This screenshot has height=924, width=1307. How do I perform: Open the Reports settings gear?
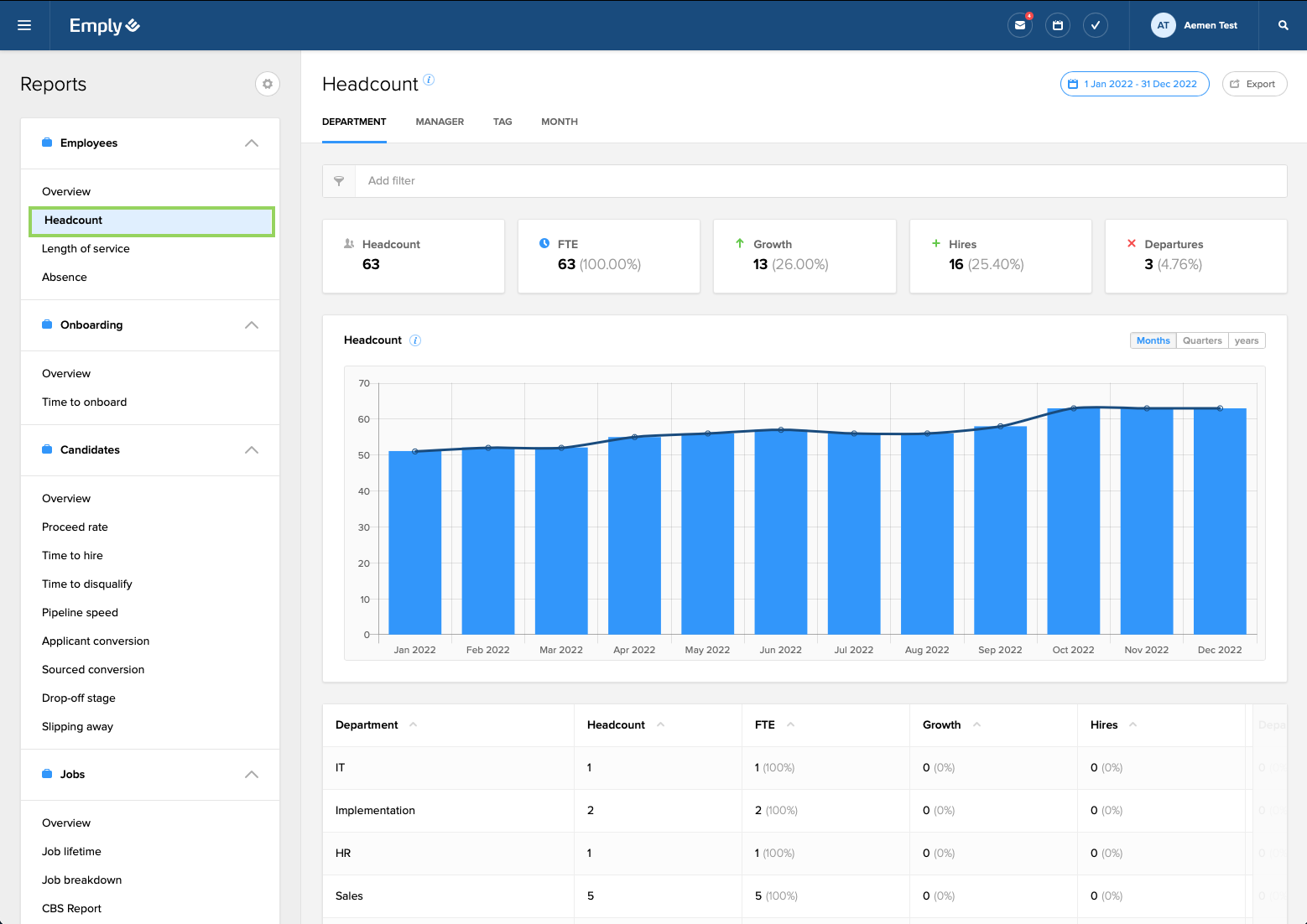[268, 84]
